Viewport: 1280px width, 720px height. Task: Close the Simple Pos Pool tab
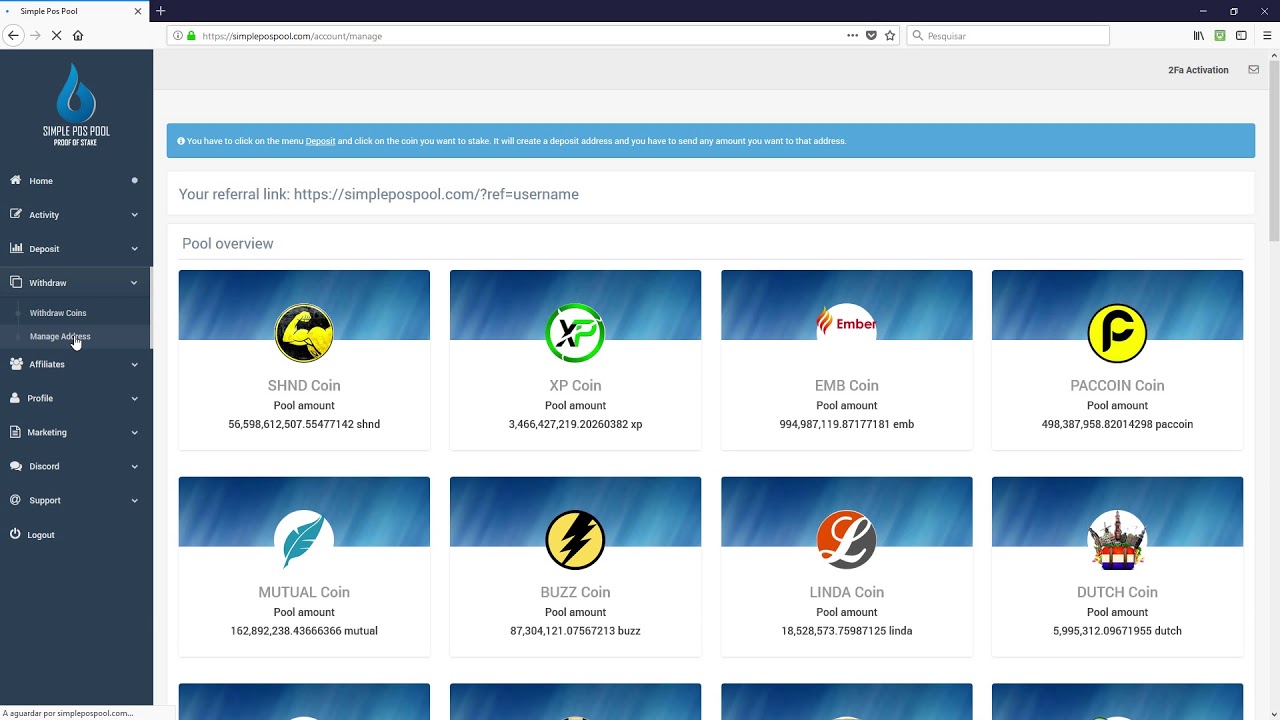tap(138, 11)
